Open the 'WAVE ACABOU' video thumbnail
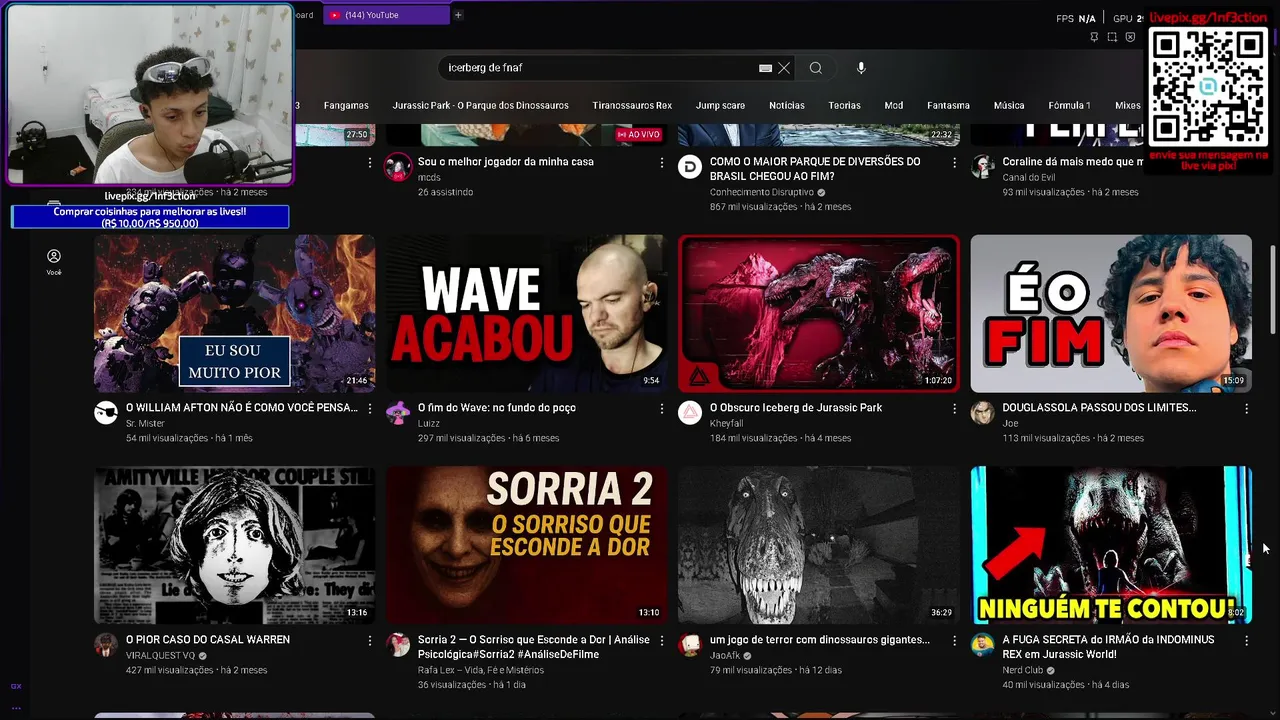The image size is (1280, 720). coord(526,313)
